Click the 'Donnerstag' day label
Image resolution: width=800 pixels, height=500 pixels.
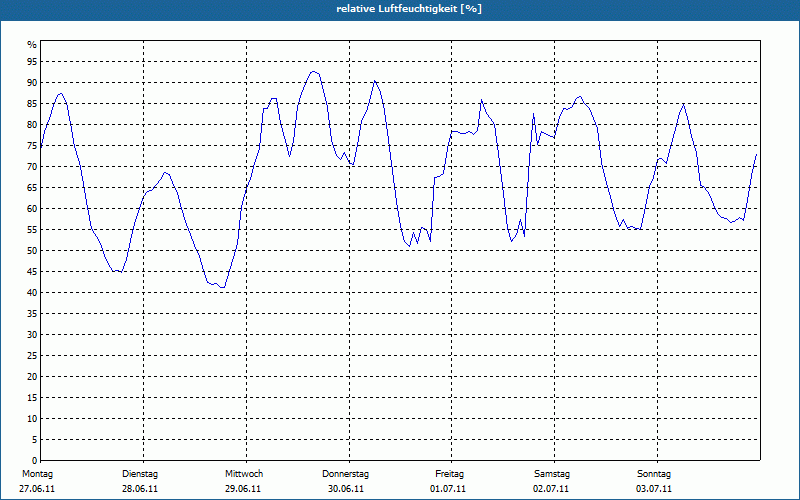point(345,474)
